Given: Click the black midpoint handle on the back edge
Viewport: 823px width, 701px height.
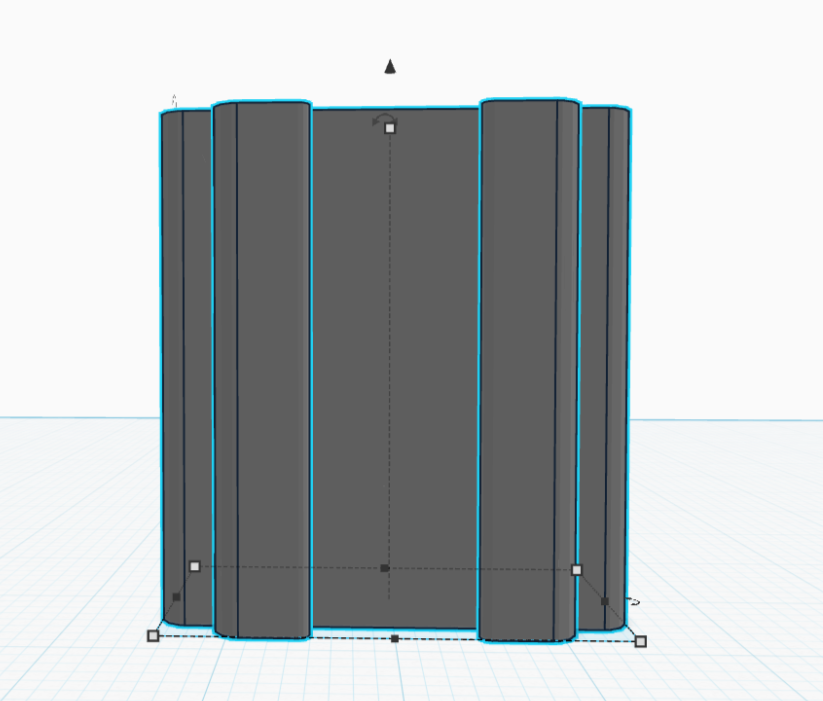Looking at the screenshot, I should click(385, 568).
